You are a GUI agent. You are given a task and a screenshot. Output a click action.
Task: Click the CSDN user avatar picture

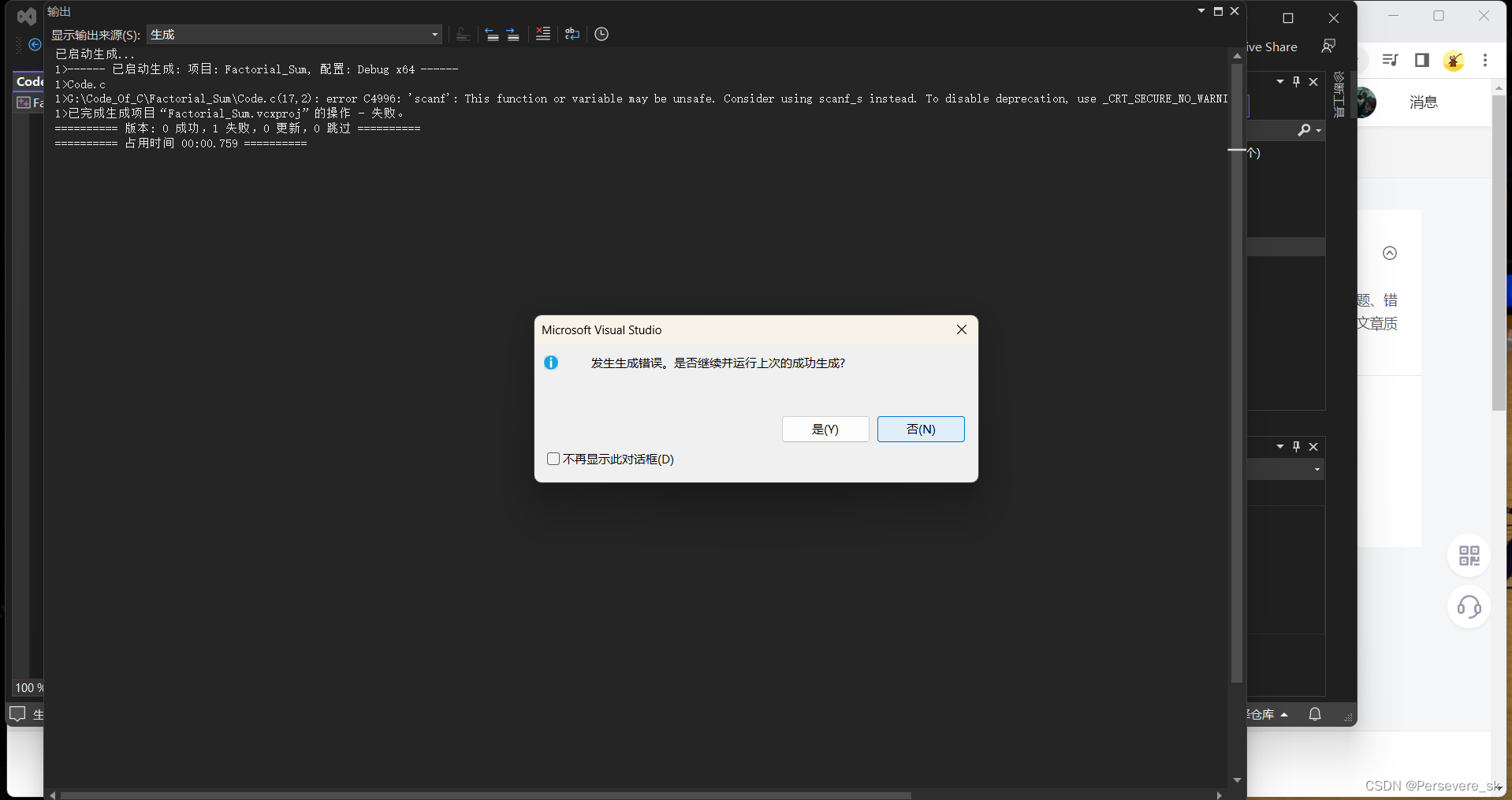point(1367,102)
